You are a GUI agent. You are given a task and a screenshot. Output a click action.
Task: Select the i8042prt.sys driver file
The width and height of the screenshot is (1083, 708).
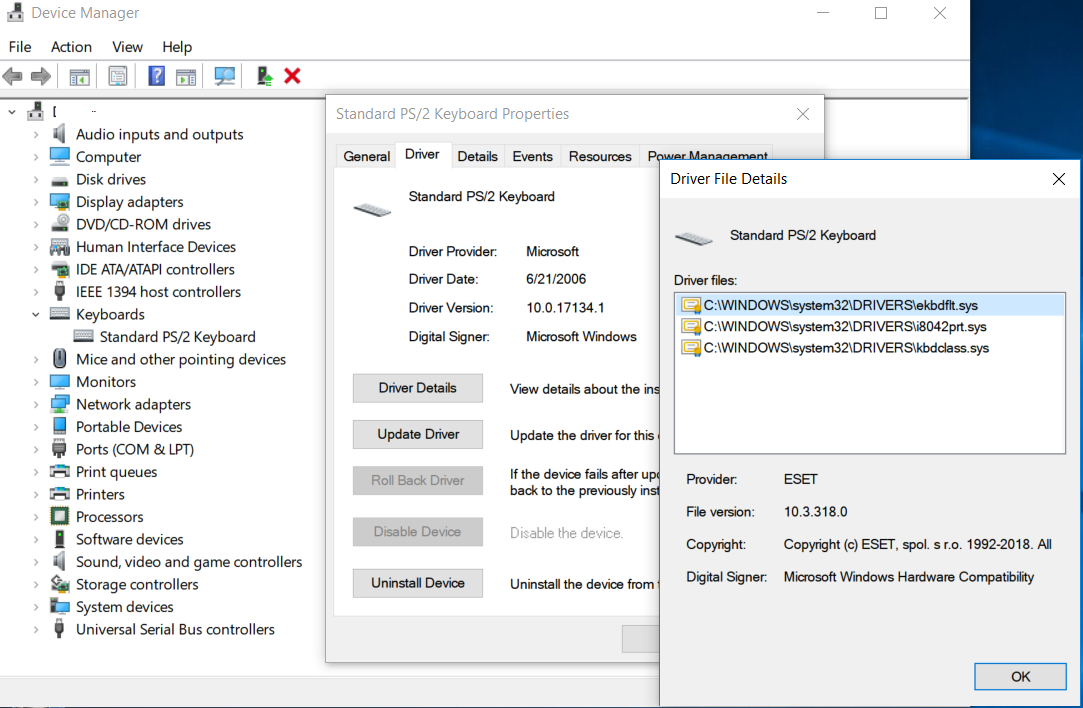tap(870, 327)
